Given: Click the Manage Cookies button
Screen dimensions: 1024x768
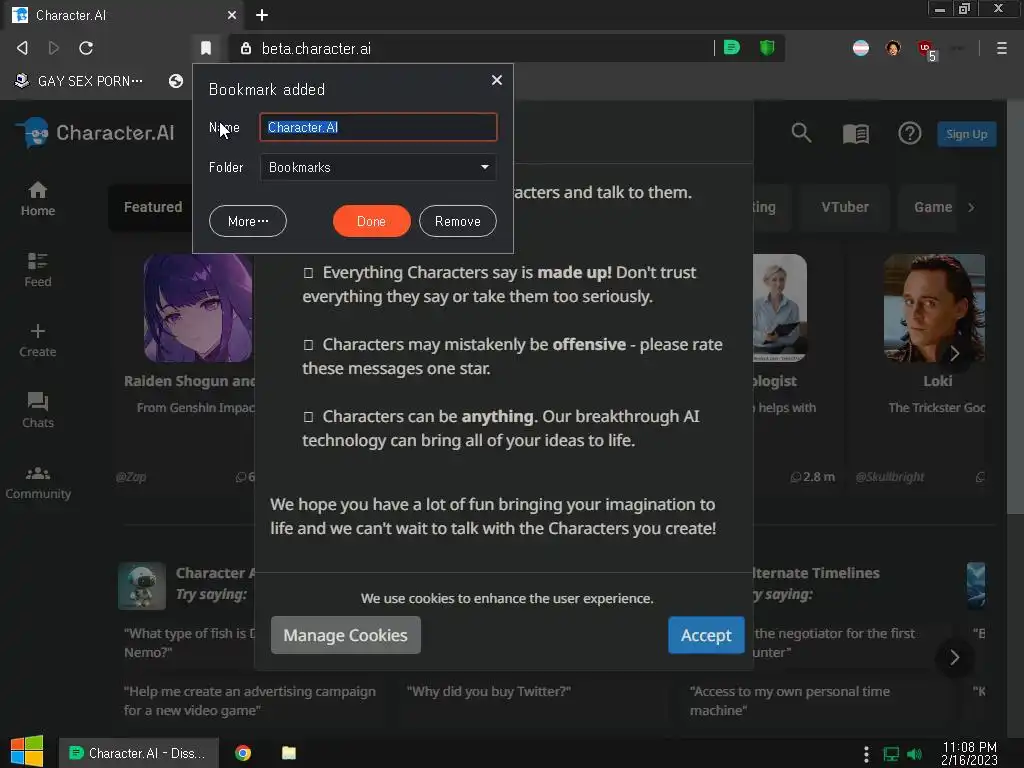Looking at the screenshot, I should coord(345,635).
